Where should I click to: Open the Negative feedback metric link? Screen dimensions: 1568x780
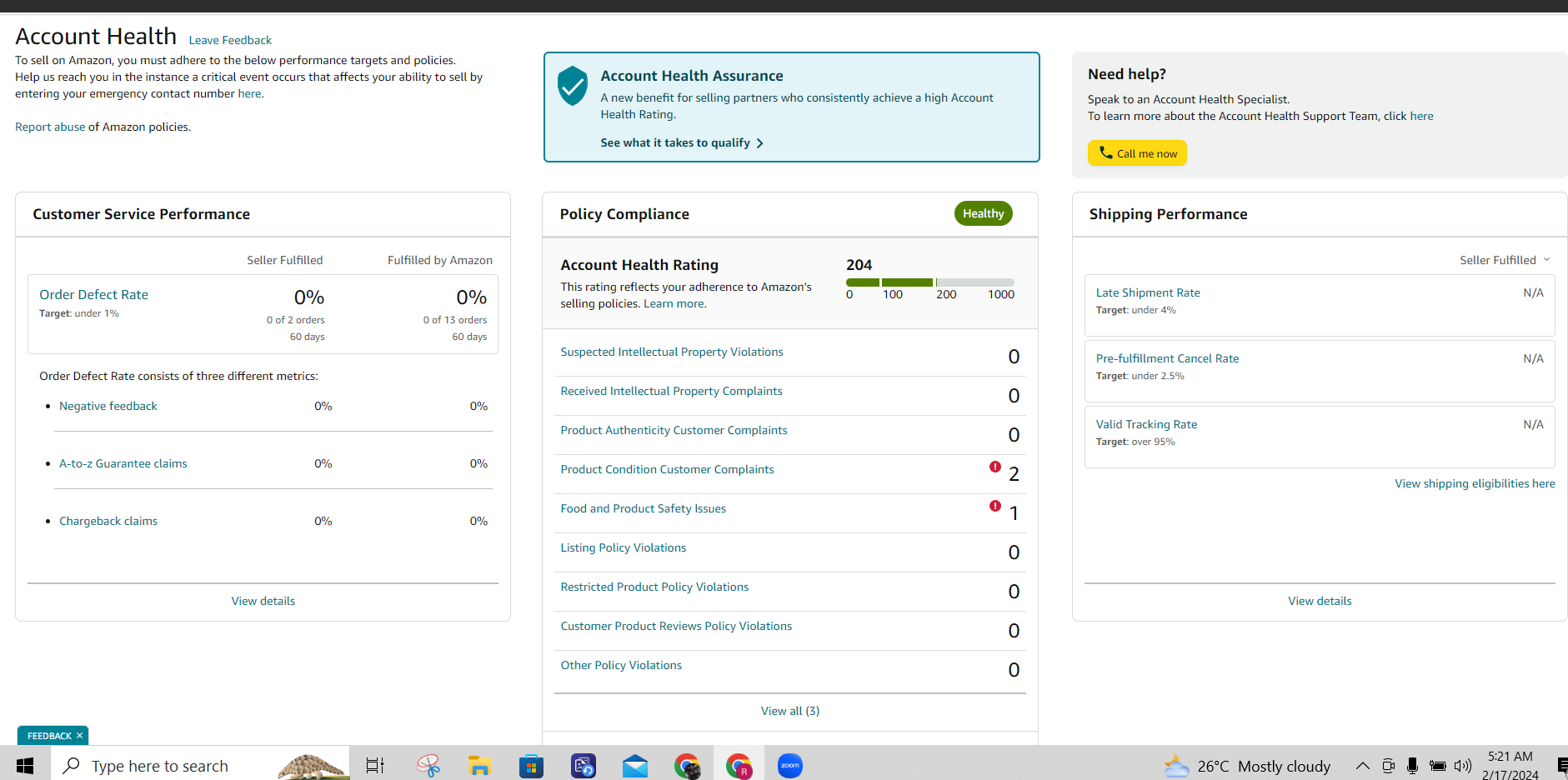108,406
